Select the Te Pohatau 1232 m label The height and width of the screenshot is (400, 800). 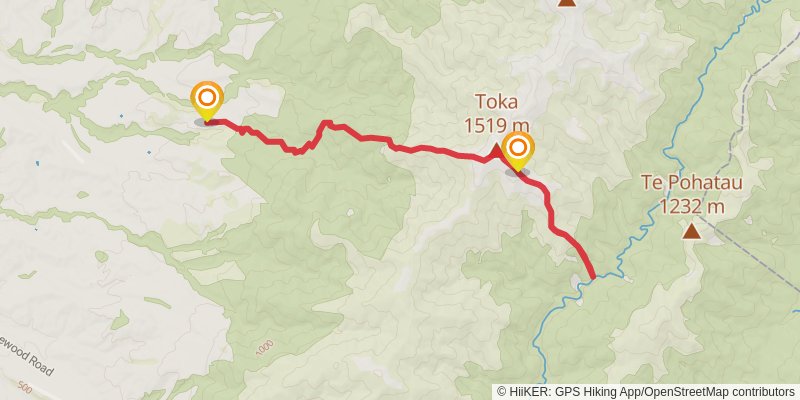[x=691, y=195]
